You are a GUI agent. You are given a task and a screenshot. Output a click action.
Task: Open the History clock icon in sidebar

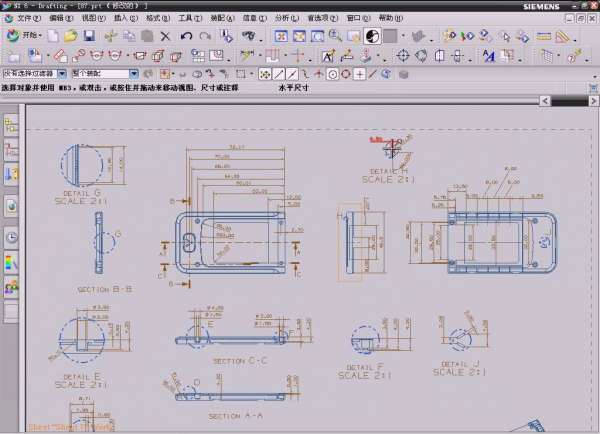[x=11, y=237]
